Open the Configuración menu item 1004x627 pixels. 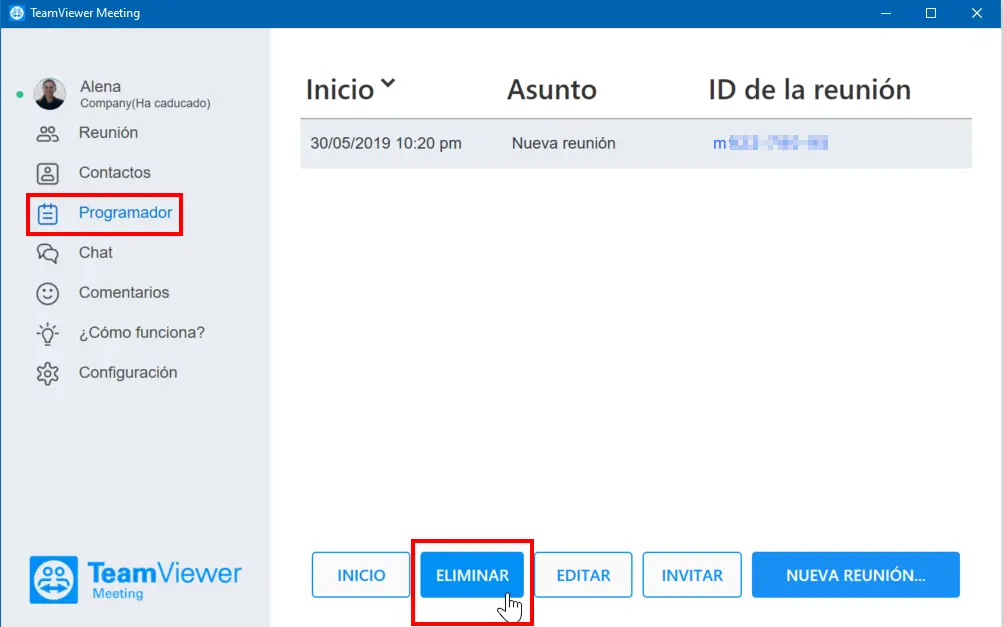[127, 373]
